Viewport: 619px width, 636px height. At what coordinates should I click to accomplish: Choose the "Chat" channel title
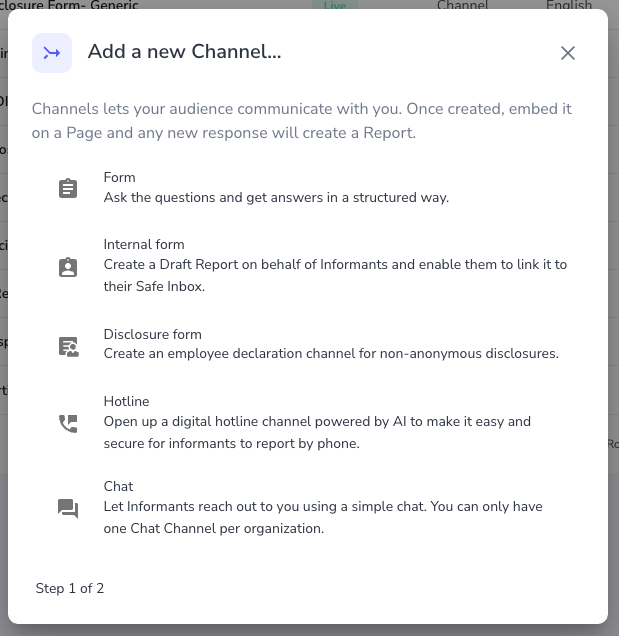[118, 486]
